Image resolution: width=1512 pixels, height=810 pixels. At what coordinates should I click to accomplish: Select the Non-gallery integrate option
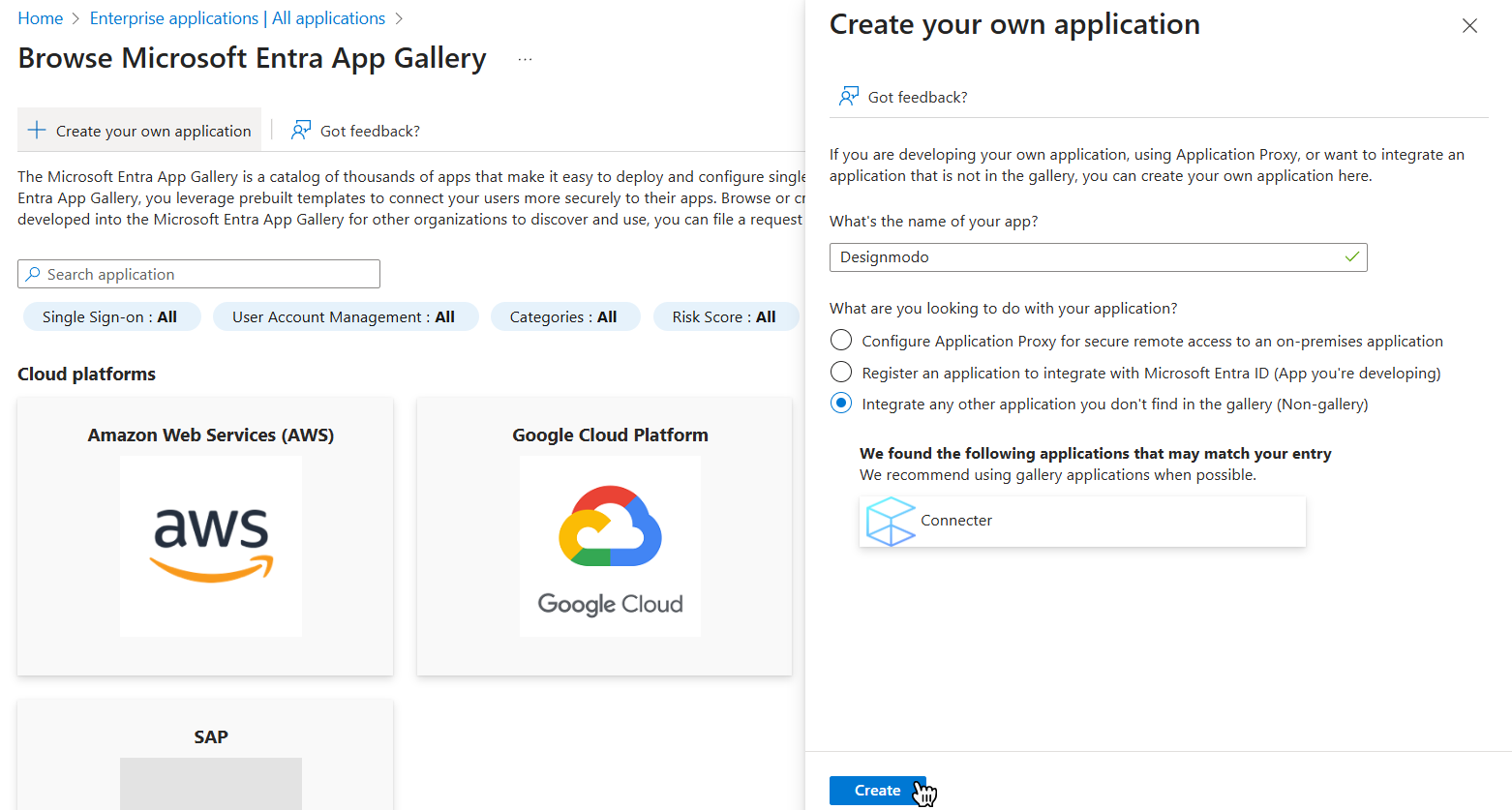pyautogui.click(x=841, y=404)
